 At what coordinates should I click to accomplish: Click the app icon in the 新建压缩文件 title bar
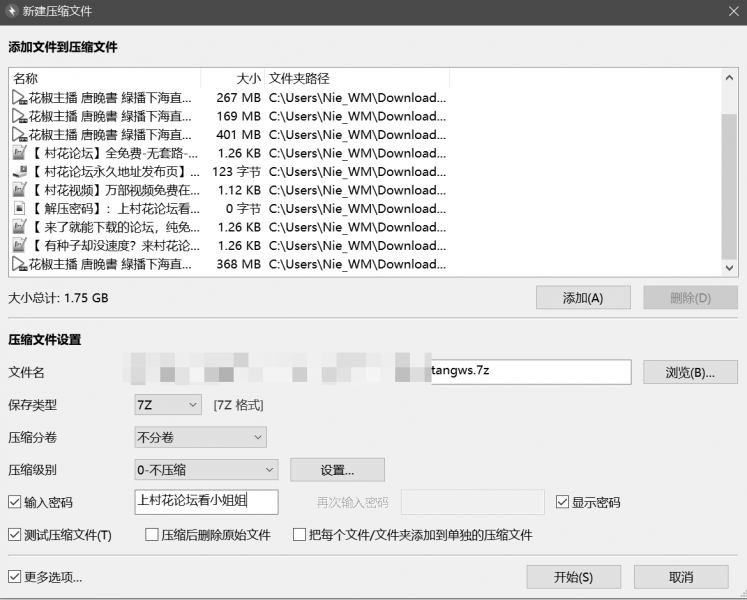(x=11, y=11)
